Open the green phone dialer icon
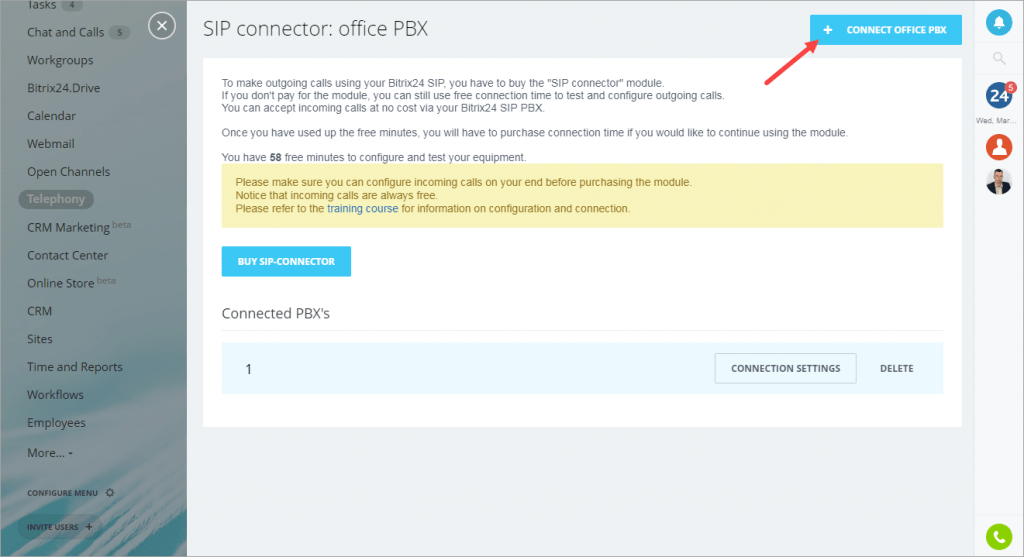 tap(999, 537)
